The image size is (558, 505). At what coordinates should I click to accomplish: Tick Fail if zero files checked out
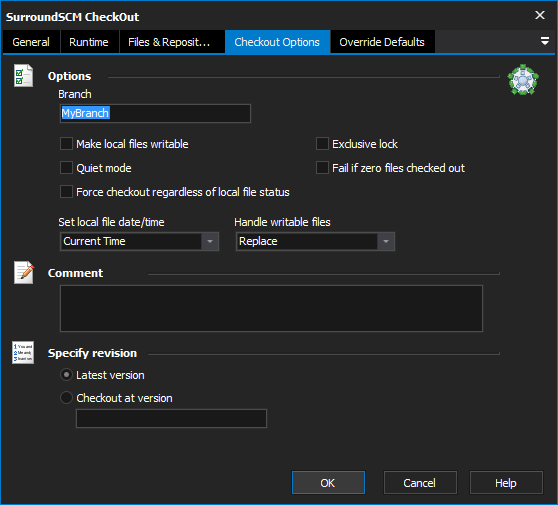tap(322, 168)
